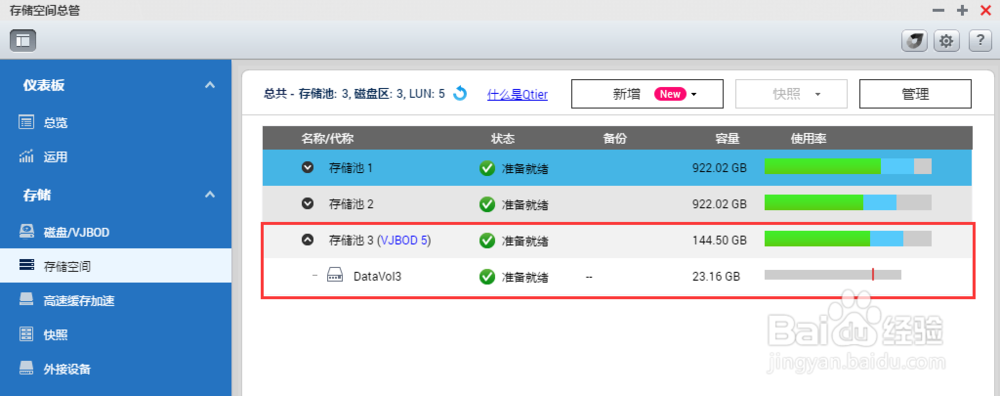Click green ready checkmark for 存储池 2
This screenshot has height=396, width=1000.
(487, 204)
